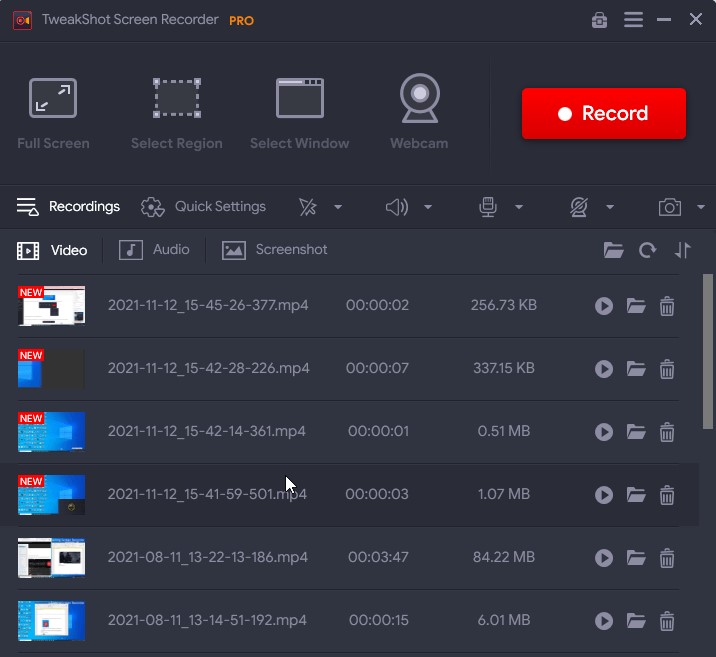
Task: Open folder location of 13-14-51-192.mp4
Action: (636, 620)
